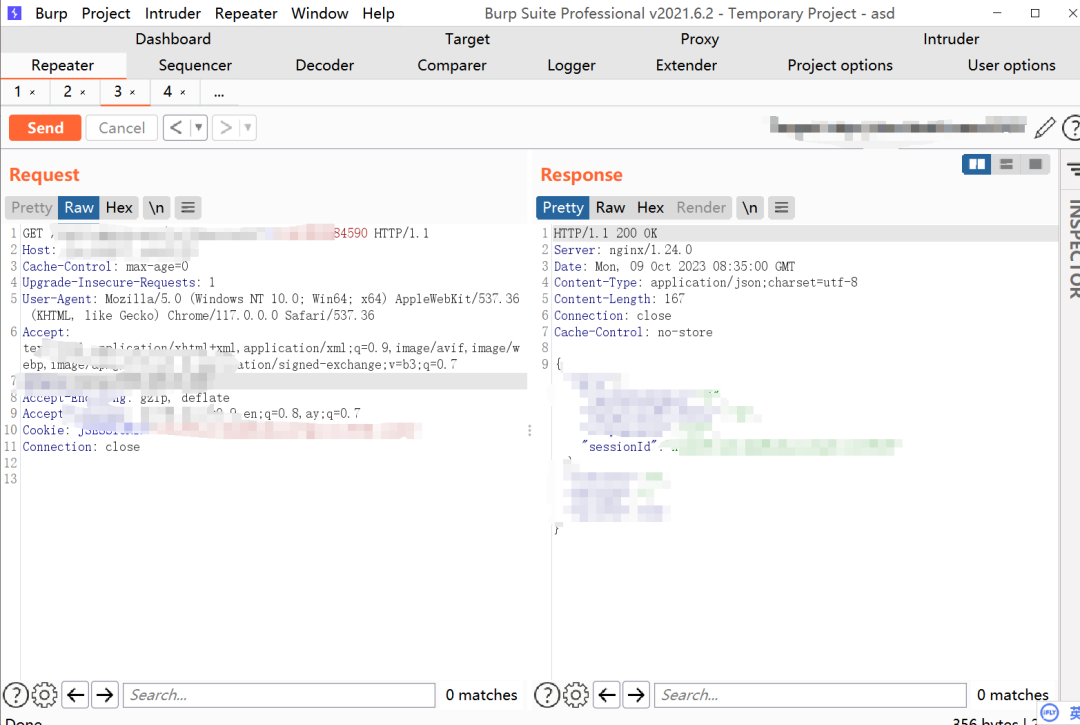Open the Repeater menu in menu bar
The width and height of the screenshot is (1080, 725).
click(x=246, y=13)
